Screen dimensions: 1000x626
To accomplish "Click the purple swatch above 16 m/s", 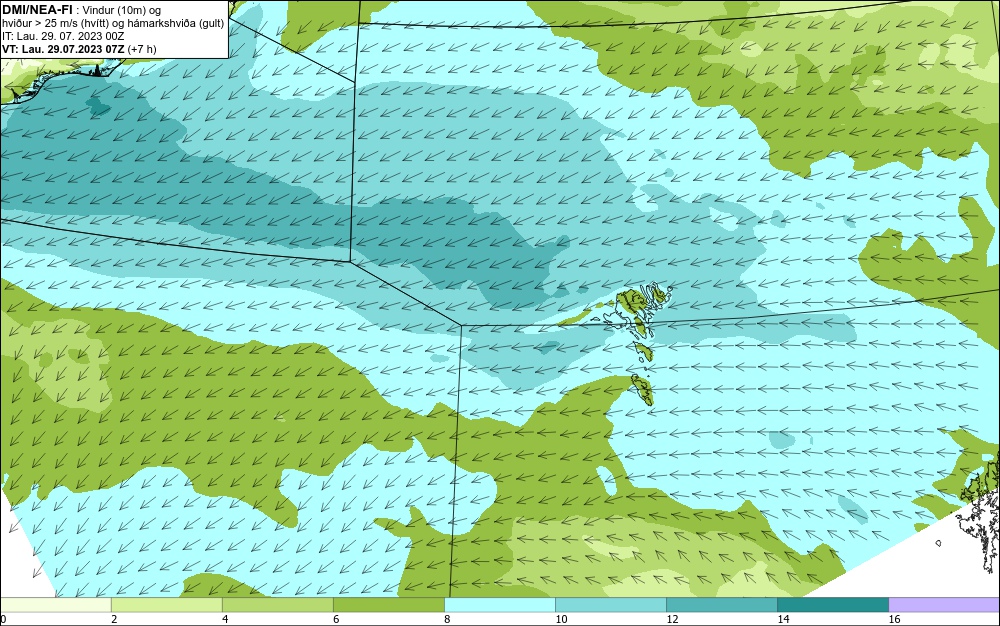I will point(944,605).
